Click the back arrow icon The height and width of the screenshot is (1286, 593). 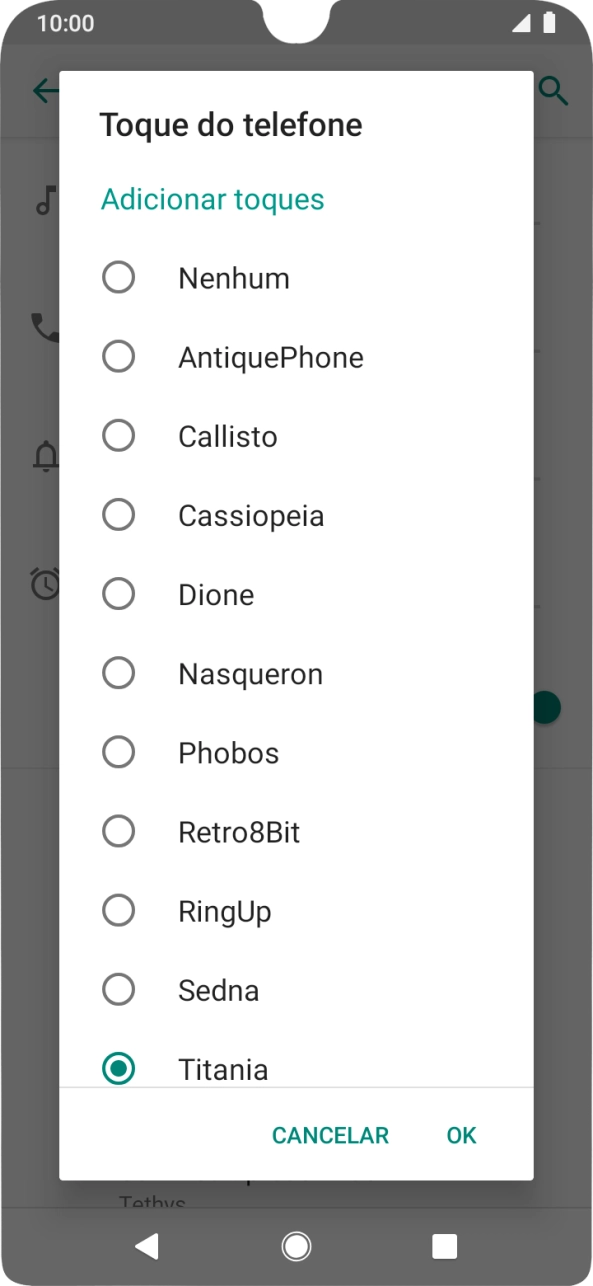44,90
